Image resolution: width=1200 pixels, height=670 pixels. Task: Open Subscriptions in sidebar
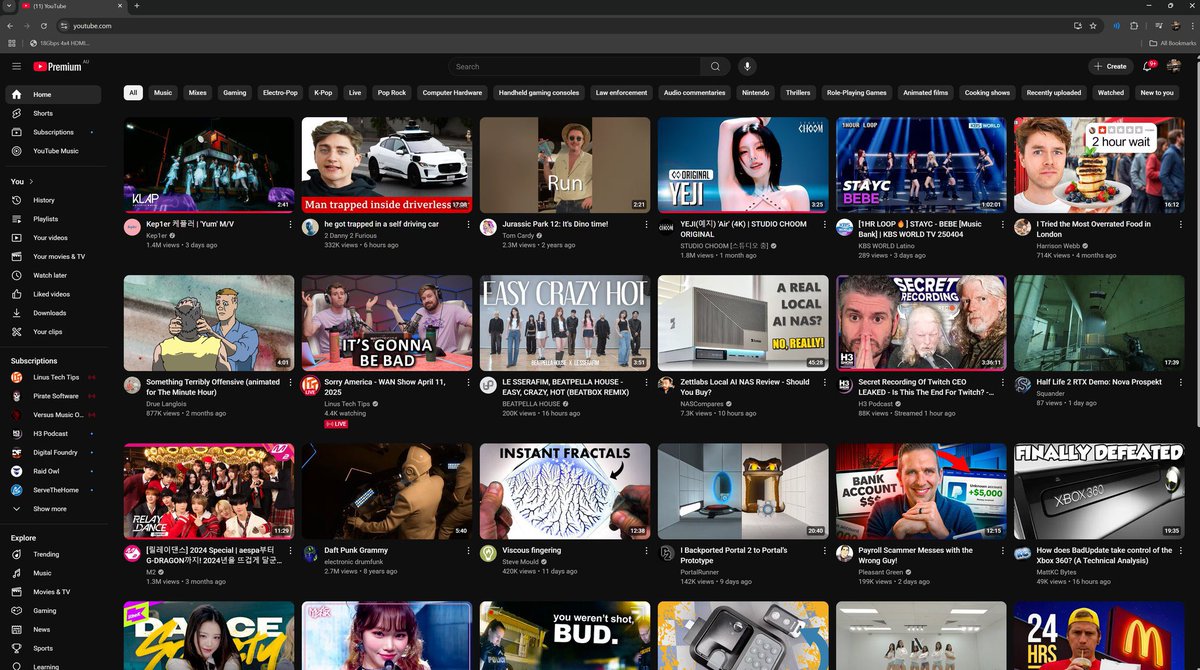click(52, 132)
